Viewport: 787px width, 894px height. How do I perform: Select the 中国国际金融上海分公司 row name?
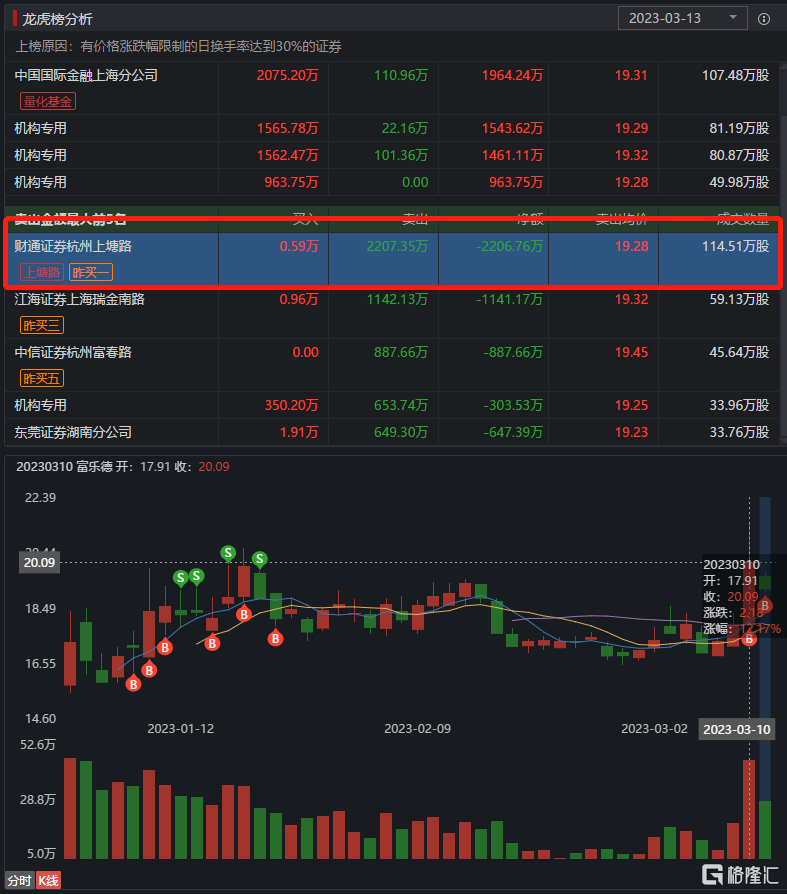(86, 75)
